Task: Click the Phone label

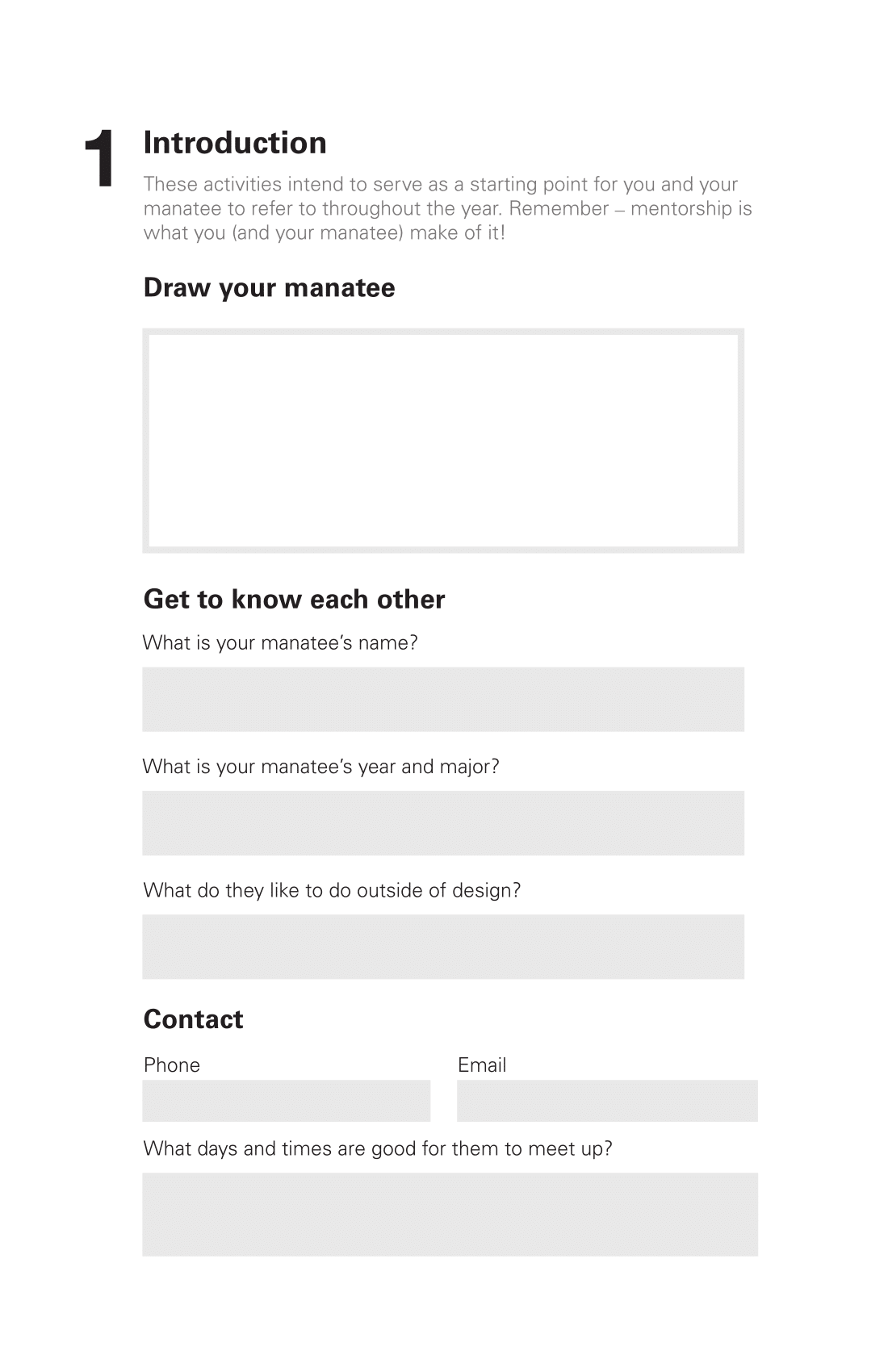Action: point(172,1065)
